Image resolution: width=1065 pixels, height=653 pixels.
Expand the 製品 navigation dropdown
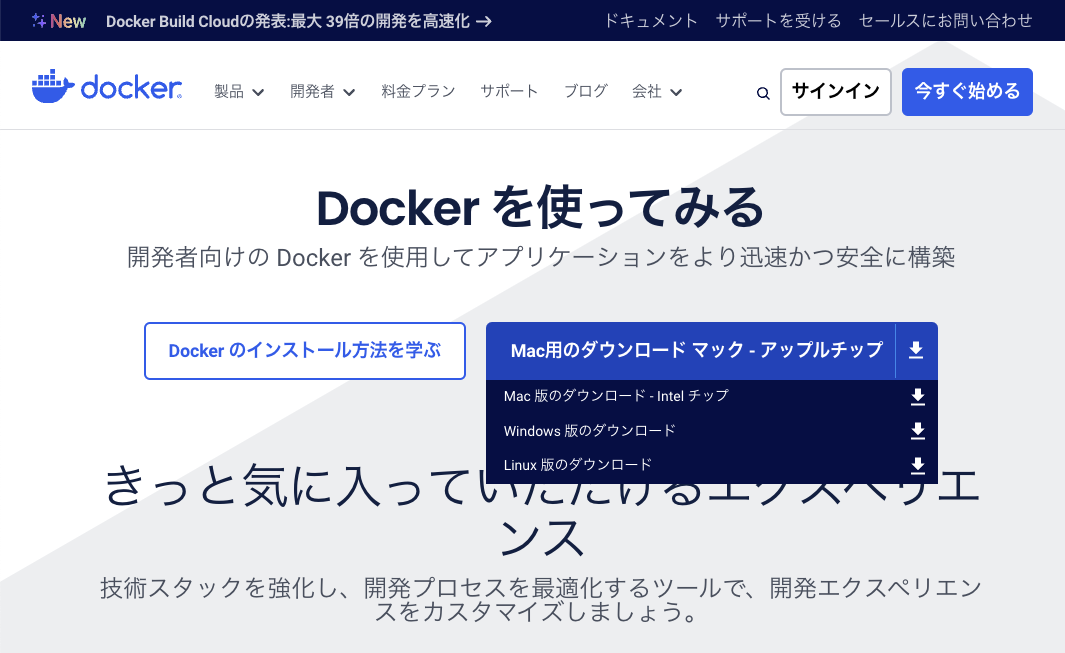[239, 91]
